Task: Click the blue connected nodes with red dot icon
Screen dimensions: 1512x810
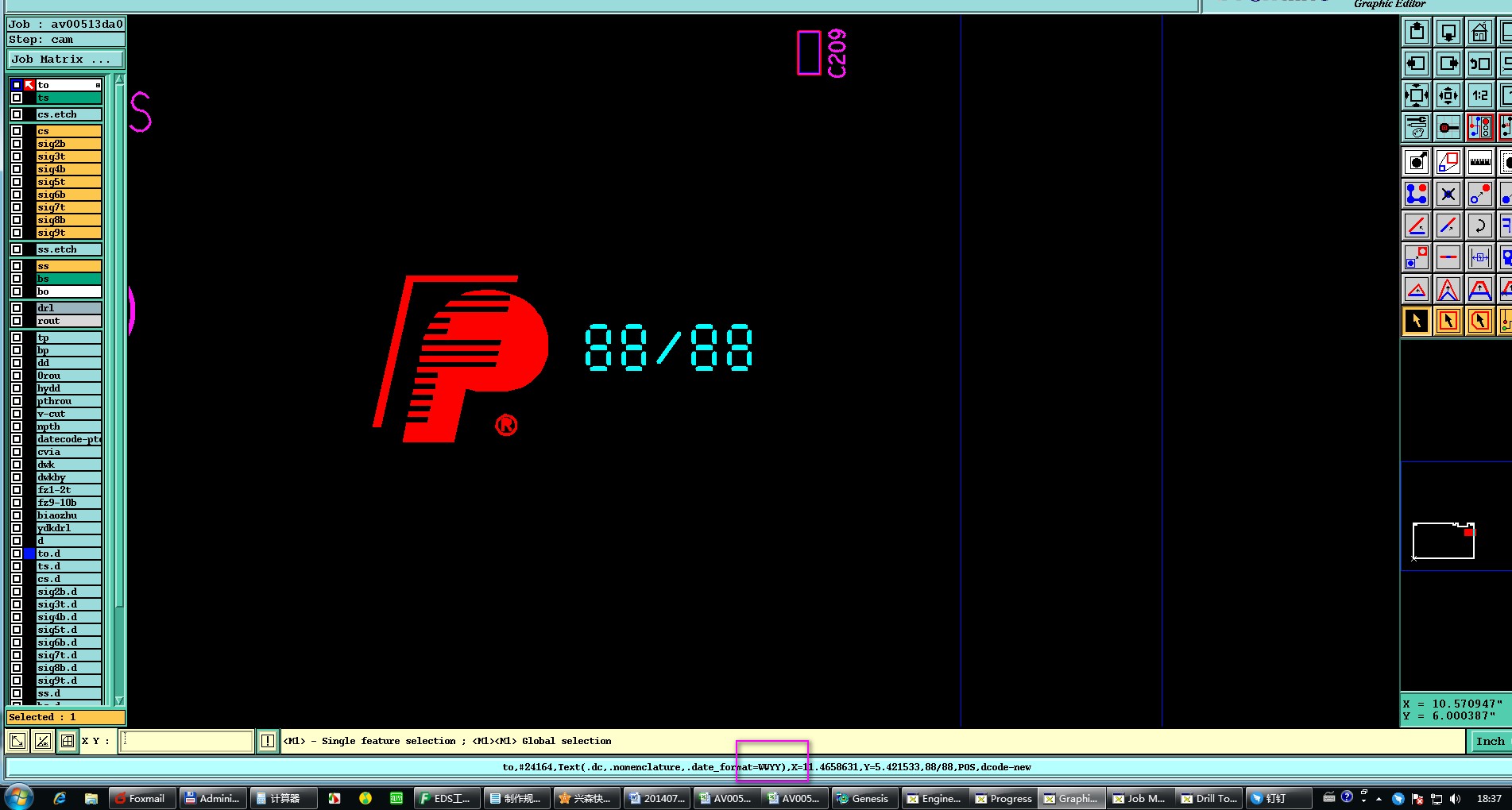Action: click(1417, 194)
